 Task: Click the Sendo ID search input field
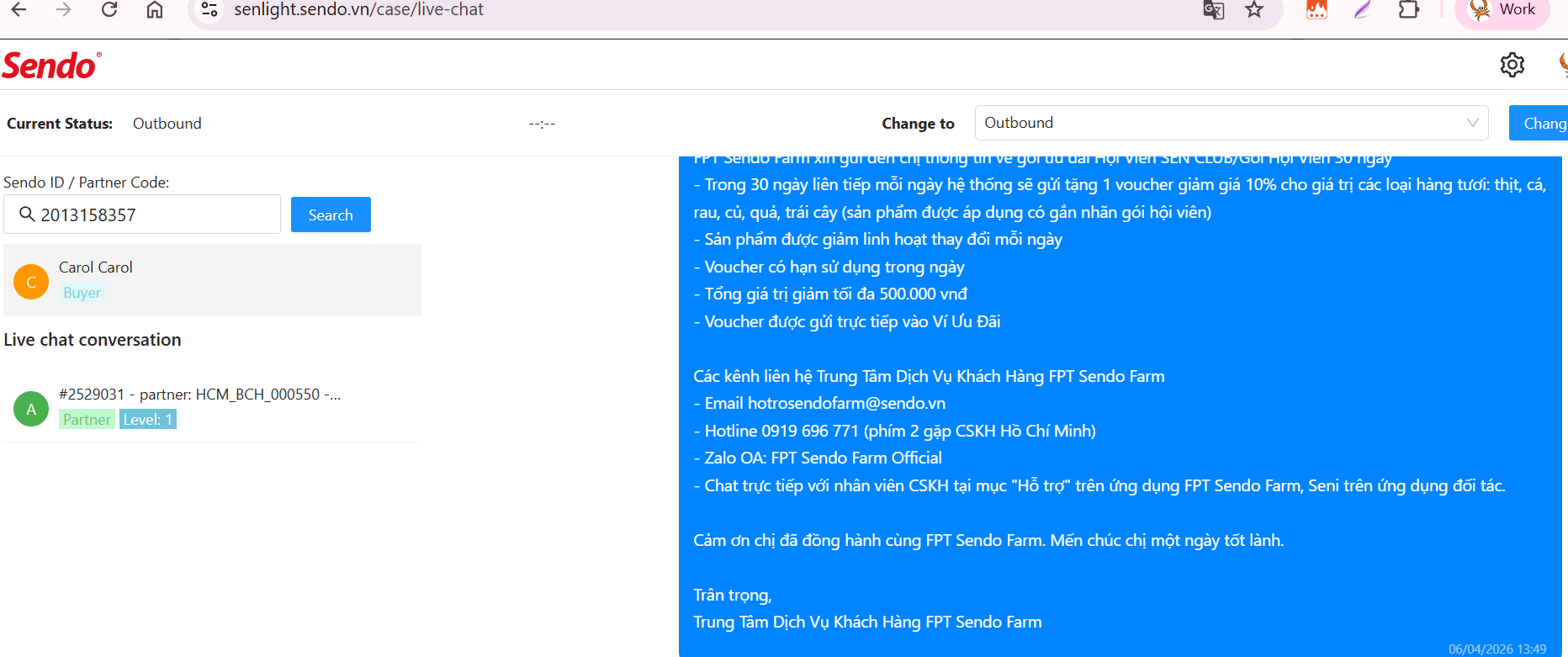tap(142, 215)
